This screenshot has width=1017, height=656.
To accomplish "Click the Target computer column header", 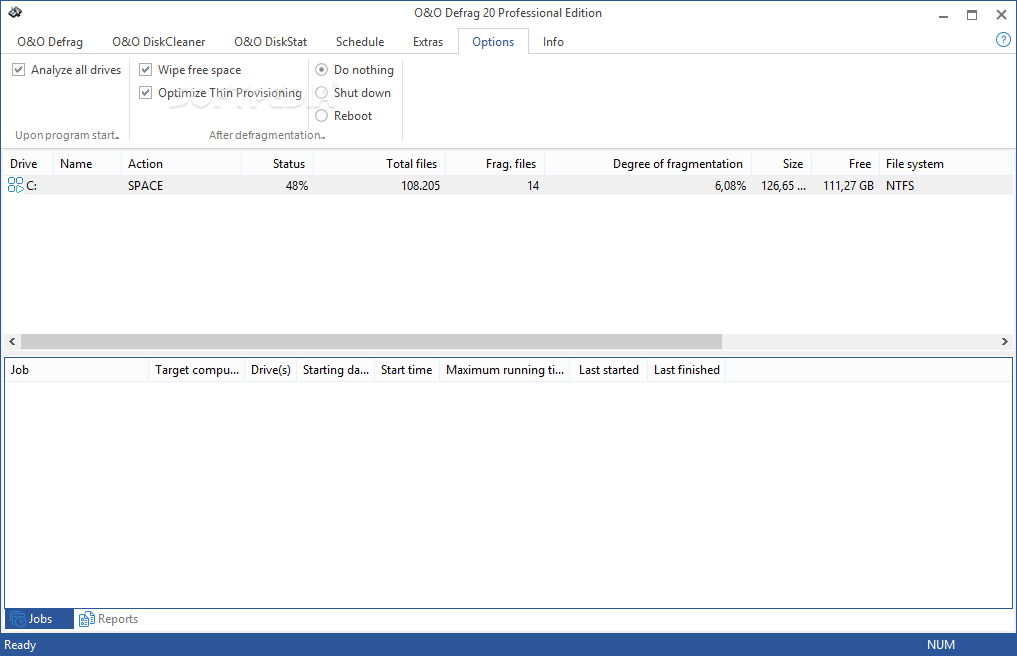I will 197,370.
